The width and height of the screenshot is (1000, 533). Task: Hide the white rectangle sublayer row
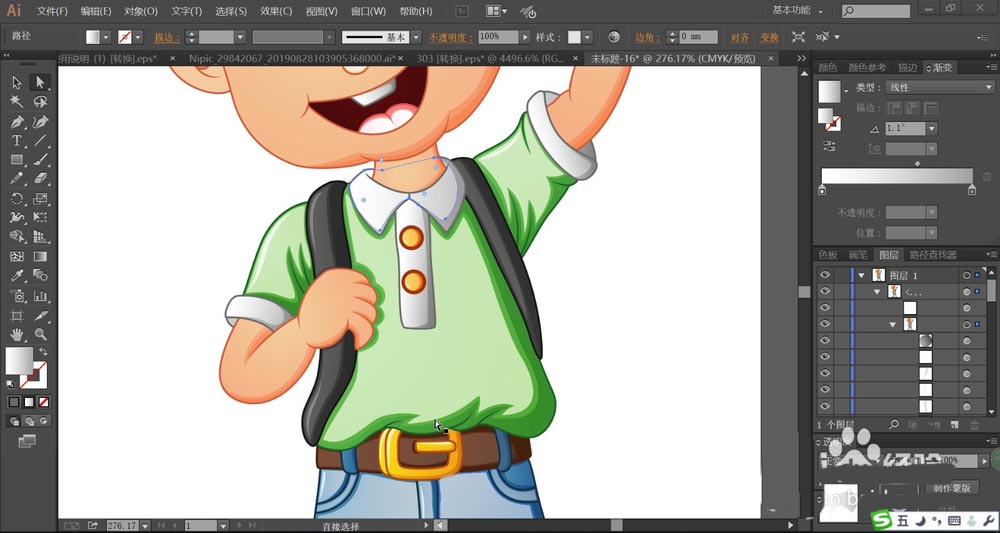click(825, 308)
